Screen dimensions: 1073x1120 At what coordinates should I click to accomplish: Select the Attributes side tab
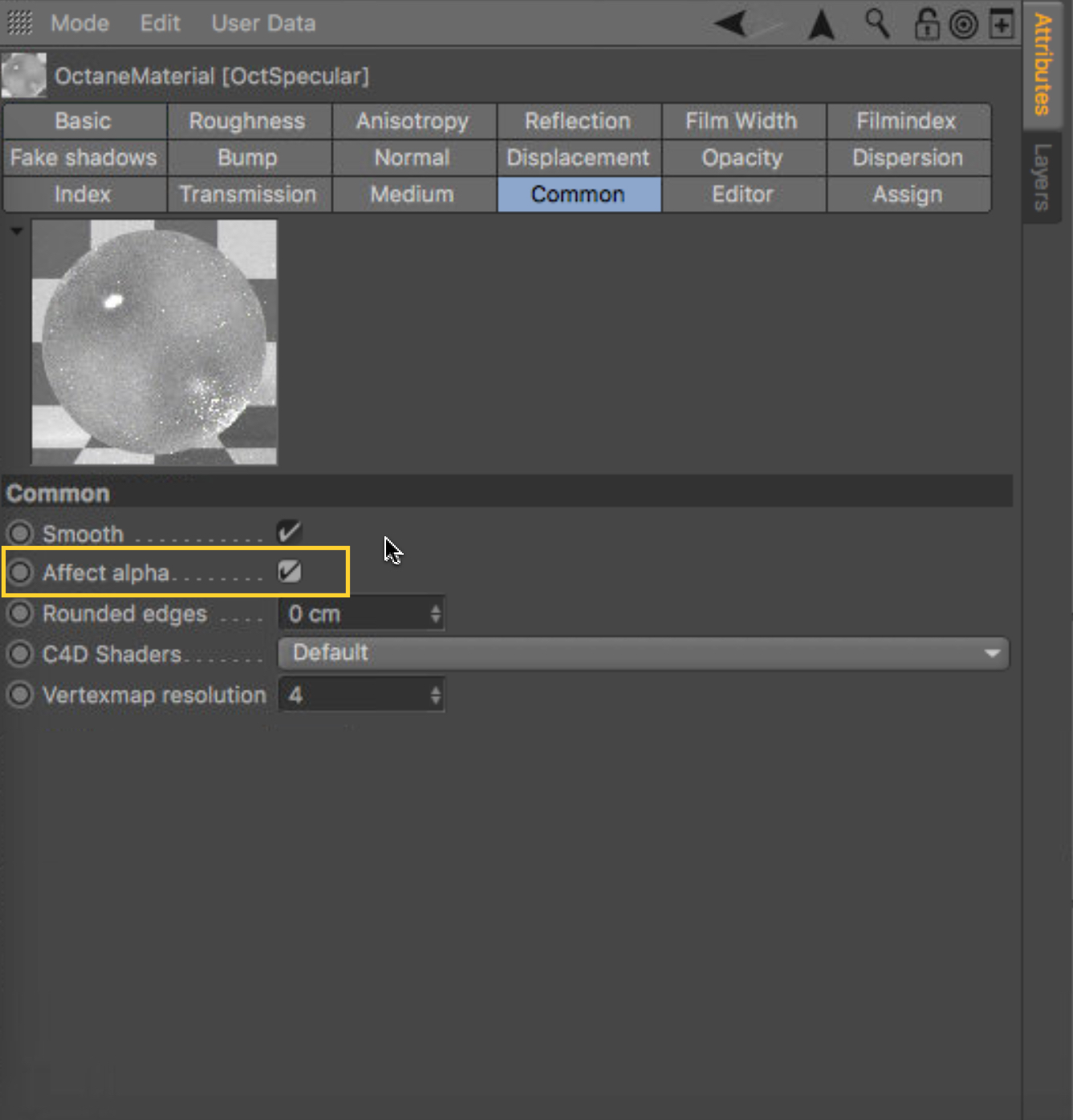click(x=1043, y=64)
